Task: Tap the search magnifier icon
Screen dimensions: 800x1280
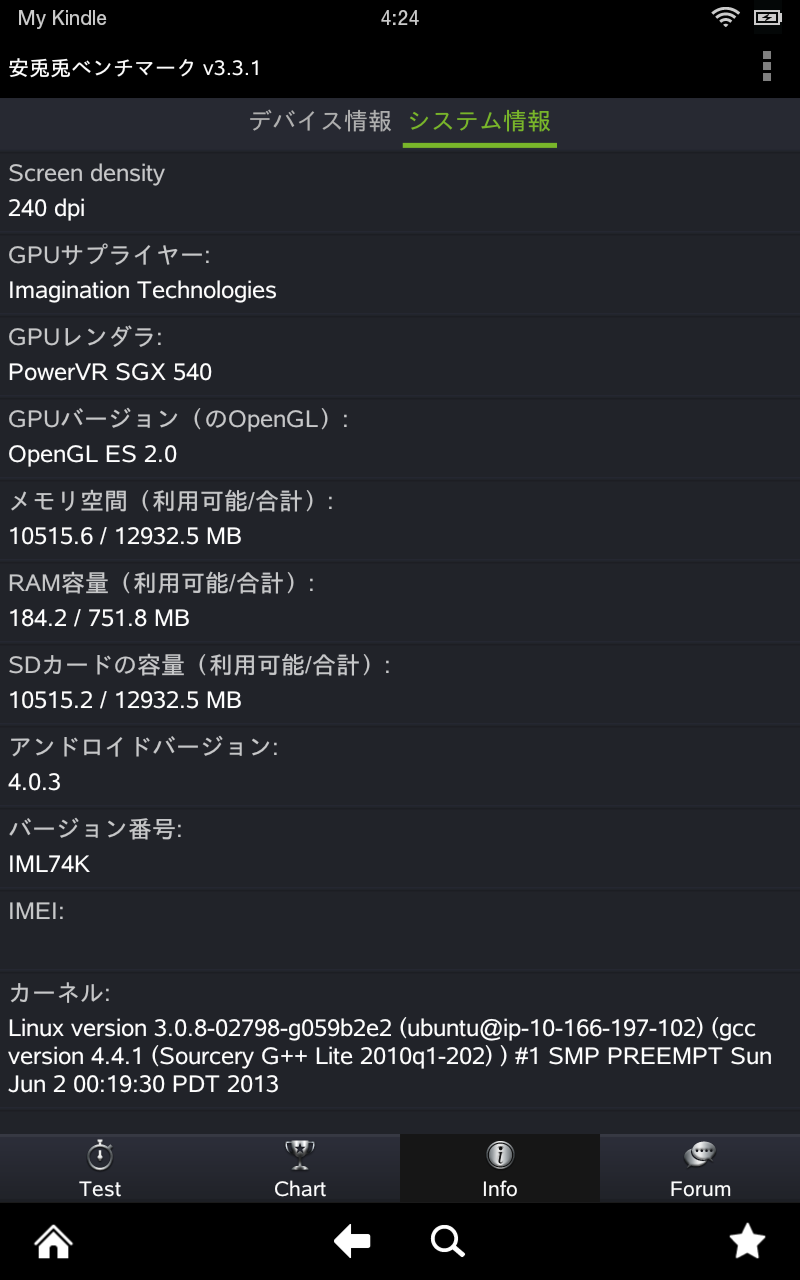Action: [x=447, y=1242]
